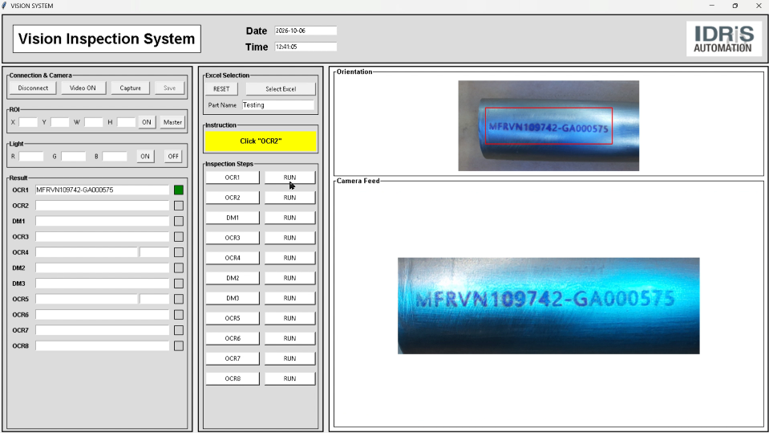Click the OCR1 result text field
Image resolution: width=769 pixels, height=433 pixels.
pos(102,190)
